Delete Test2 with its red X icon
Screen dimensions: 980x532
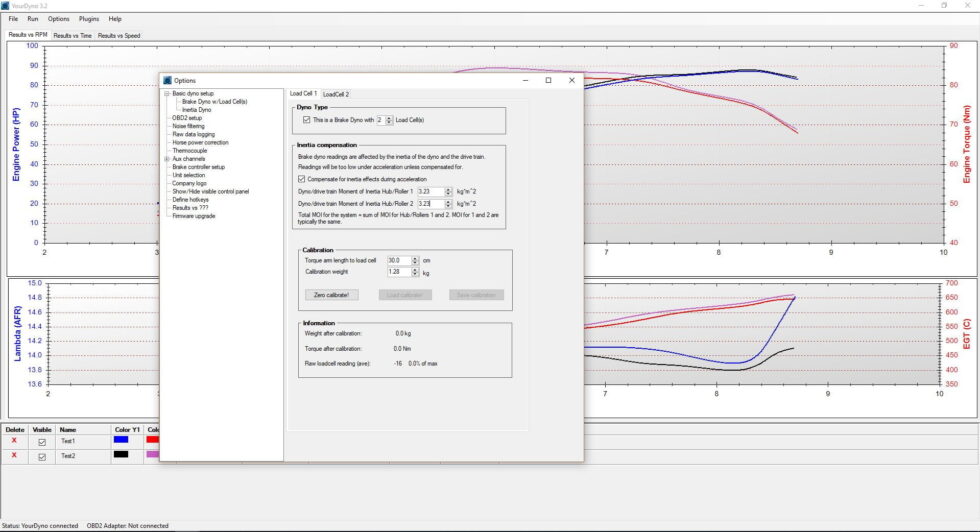pos(14,455)
